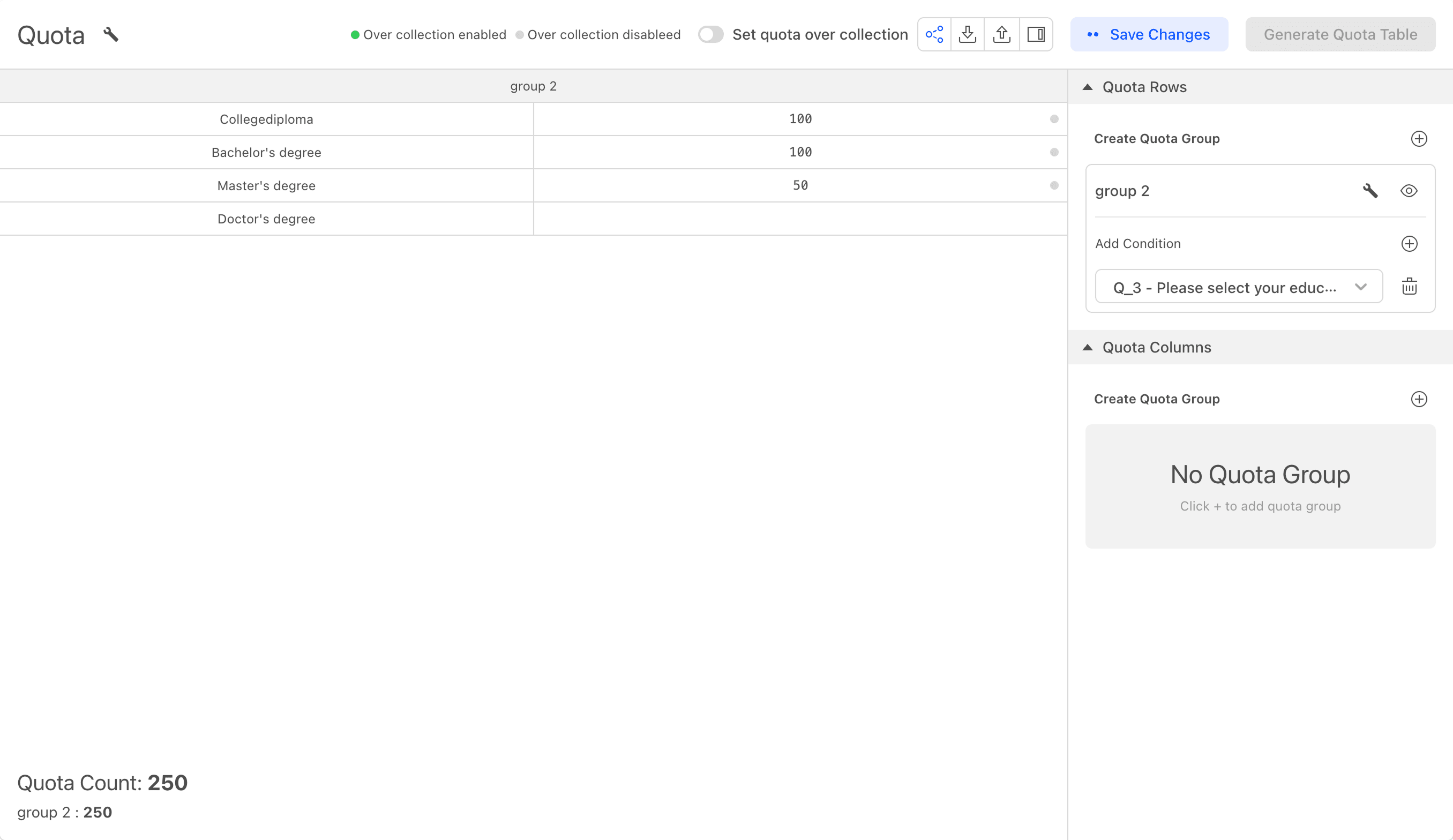
Task: Click the download icon in toolbar
Action: (x=968, y=35)
